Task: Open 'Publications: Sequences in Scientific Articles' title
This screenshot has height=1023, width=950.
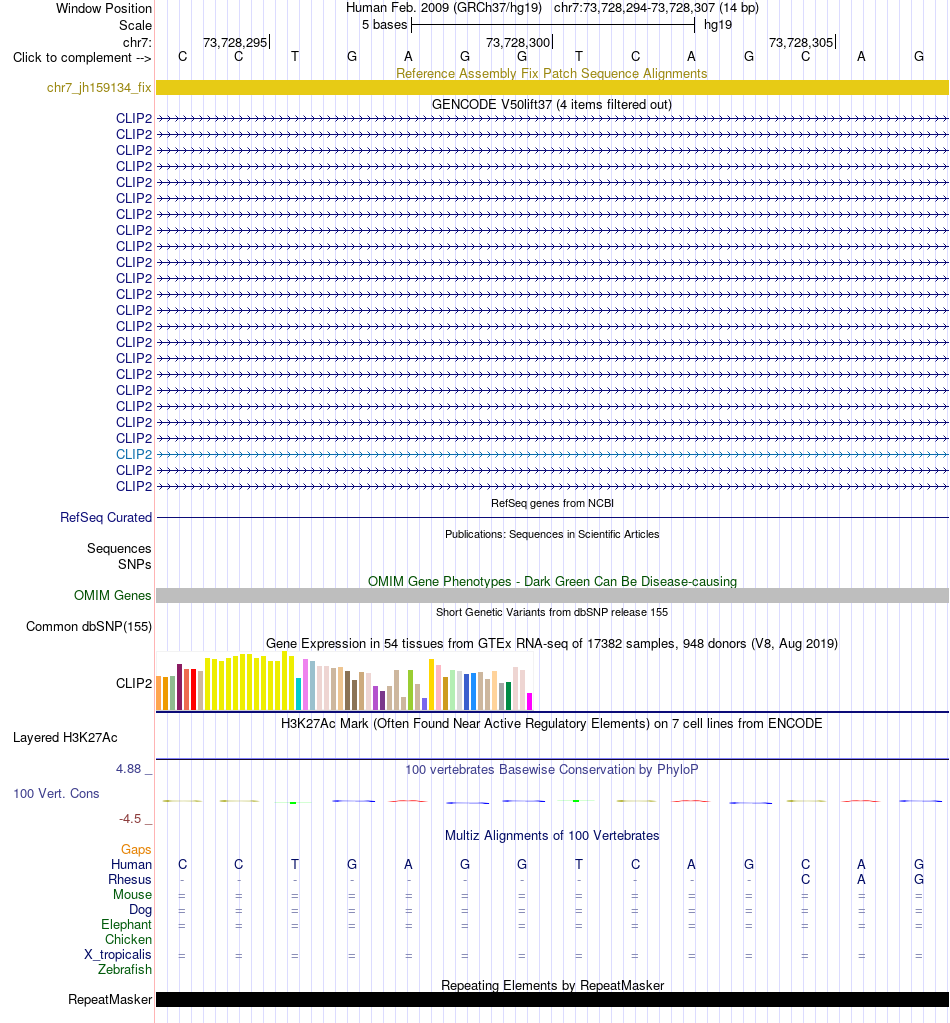Action: tap(552, 534)
